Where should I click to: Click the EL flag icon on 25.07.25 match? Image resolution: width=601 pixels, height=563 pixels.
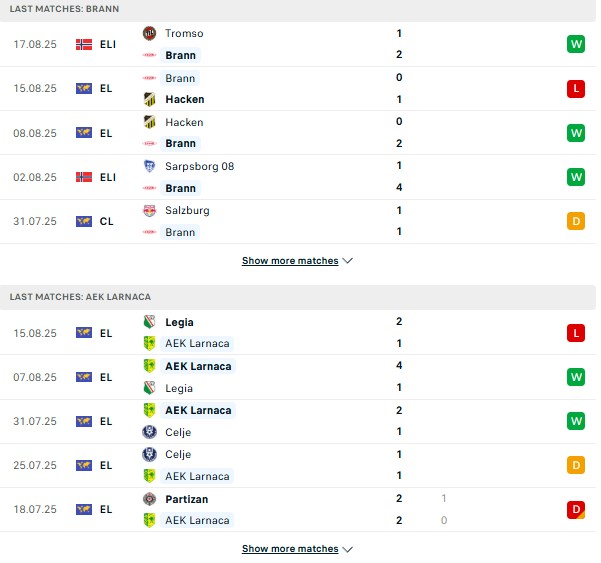[84, 465]
